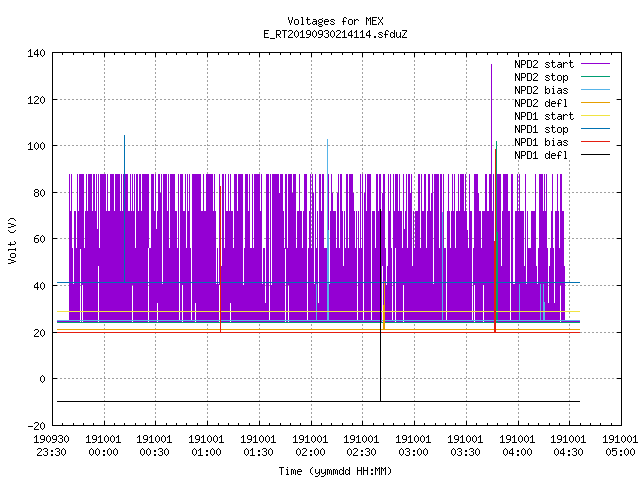This screenshot has width=640, height=480.
Task: Click the 'NPD2 bias' legend label
Action: coord(541,90)
